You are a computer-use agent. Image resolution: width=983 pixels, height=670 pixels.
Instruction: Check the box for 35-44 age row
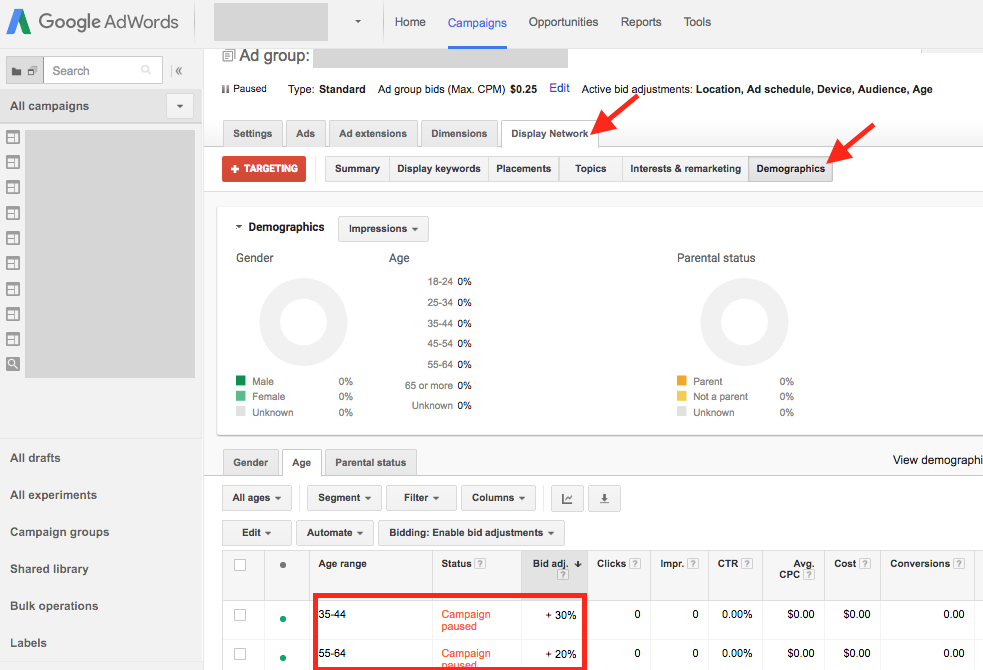240,615
